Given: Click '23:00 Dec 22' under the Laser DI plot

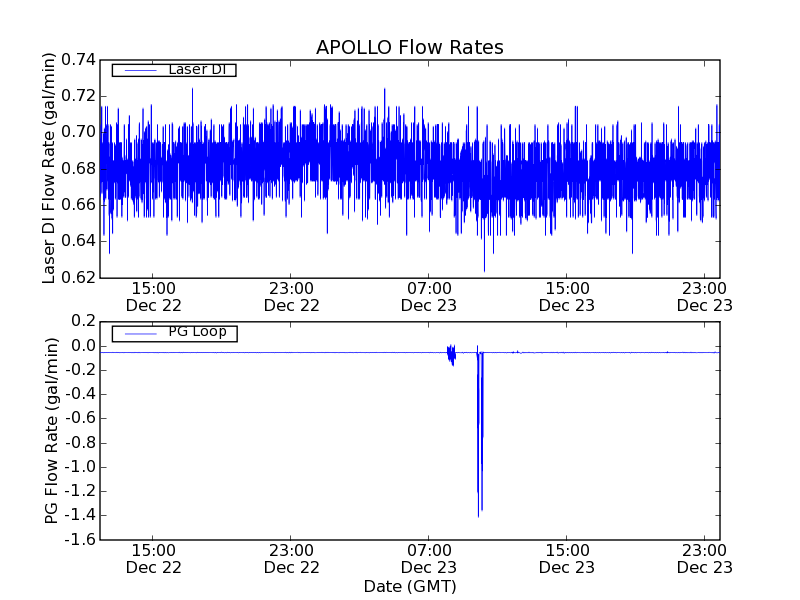Looking at the screenshot, I should coord(291,297).
